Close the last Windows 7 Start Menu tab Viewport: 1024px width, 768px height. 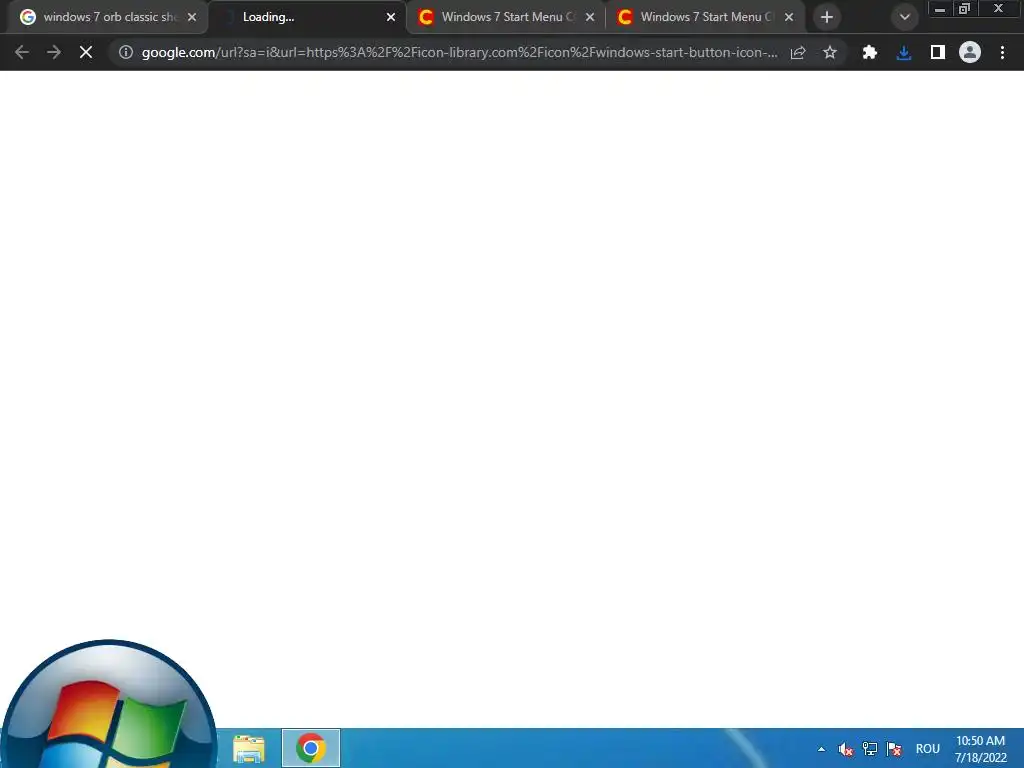(789, 17)
